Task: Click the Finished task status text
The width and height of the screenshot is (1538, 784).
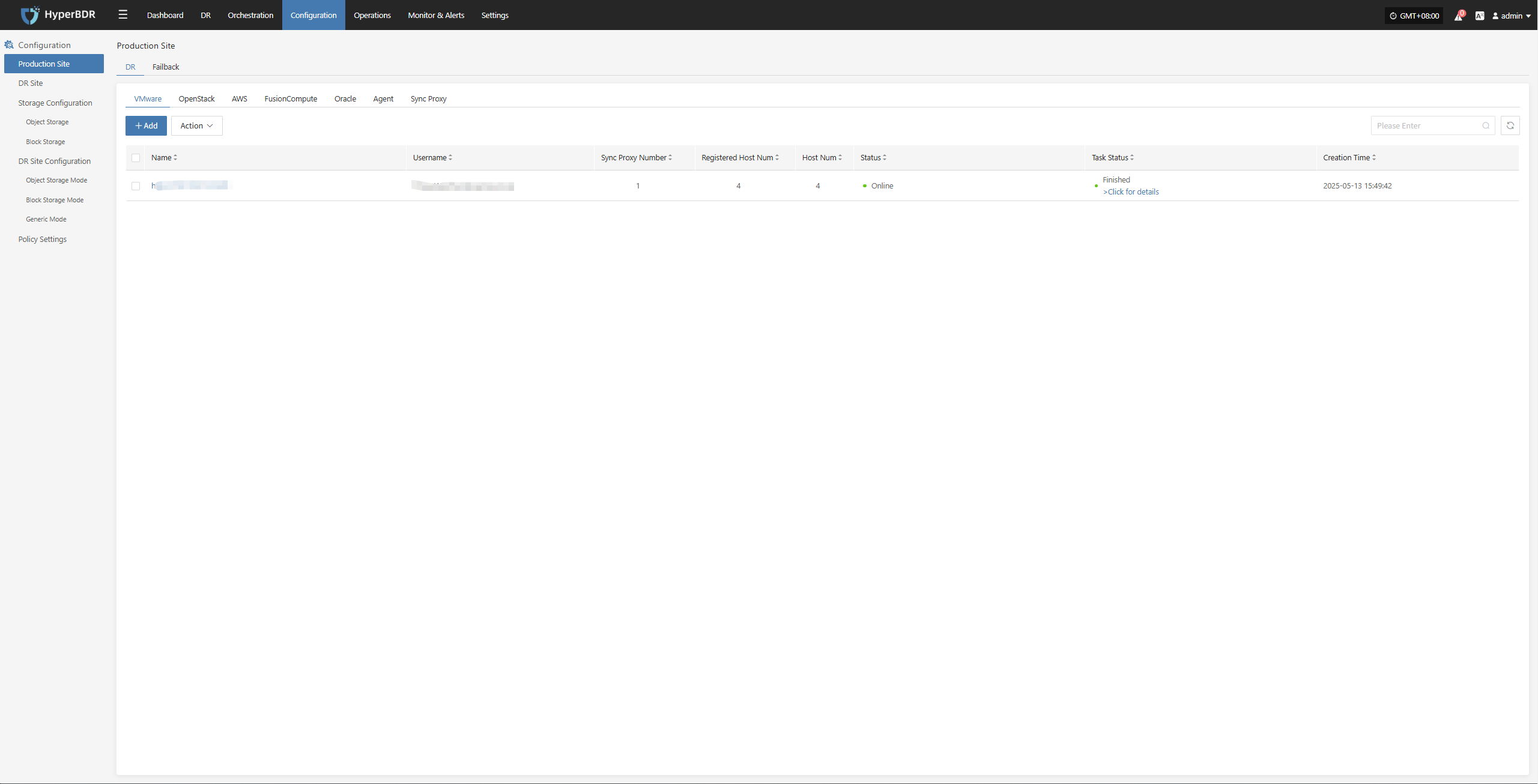Action: (x=1116, y=179)
